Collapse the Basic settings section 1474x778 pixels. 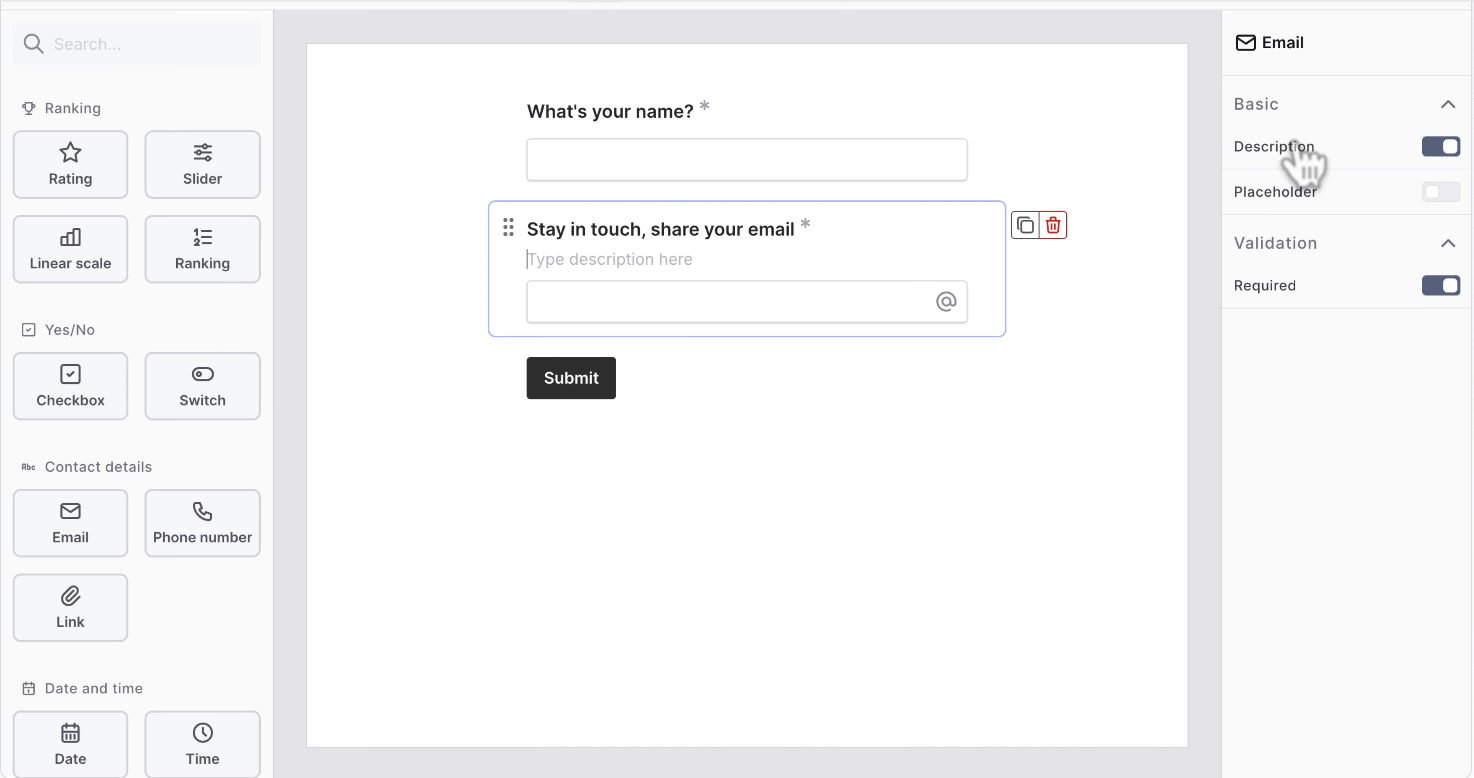coord(1447,104)
